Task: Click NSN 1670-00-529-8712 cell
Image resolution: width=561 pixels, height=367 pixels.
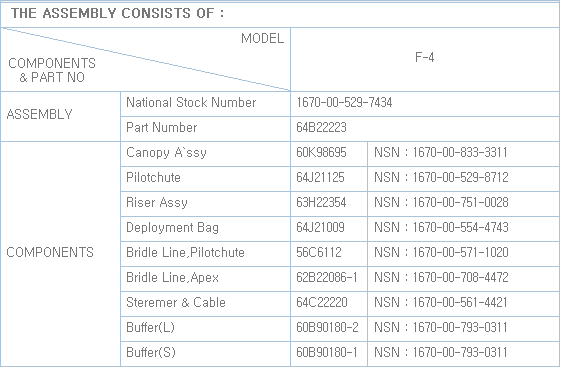Action: [464, 179]
